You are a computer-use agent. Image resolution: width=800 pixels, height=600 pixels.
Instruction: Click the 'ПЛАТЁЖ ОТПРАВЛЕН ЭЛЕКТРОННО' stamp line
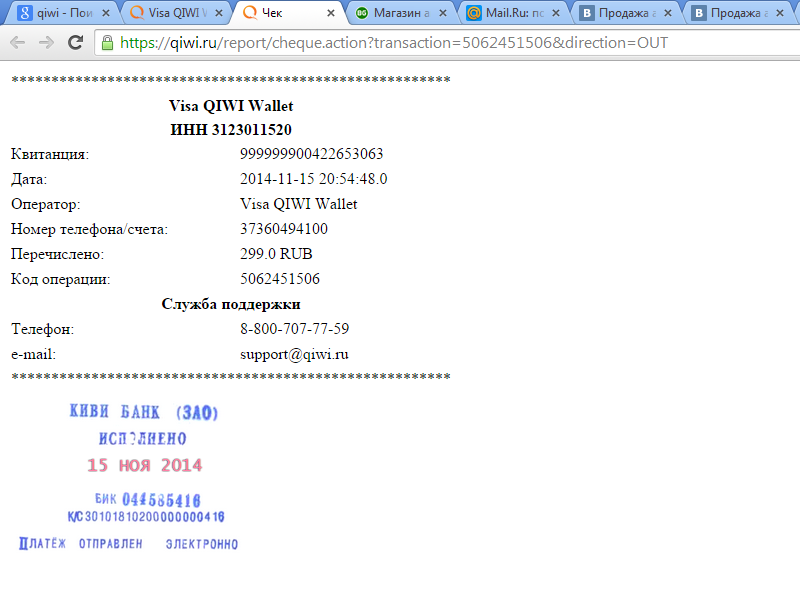[x=129, y=544]
